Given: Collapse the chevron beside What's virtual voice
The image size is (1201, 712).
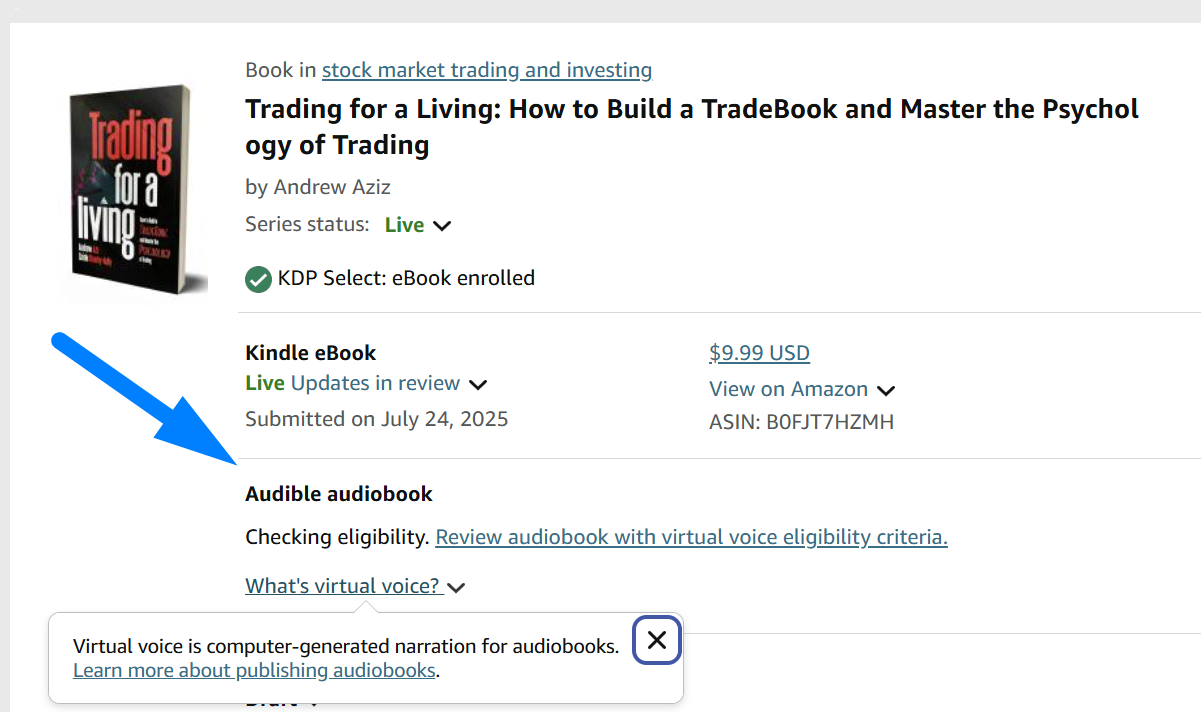Looking at the screenshot, I should [456, 588].
